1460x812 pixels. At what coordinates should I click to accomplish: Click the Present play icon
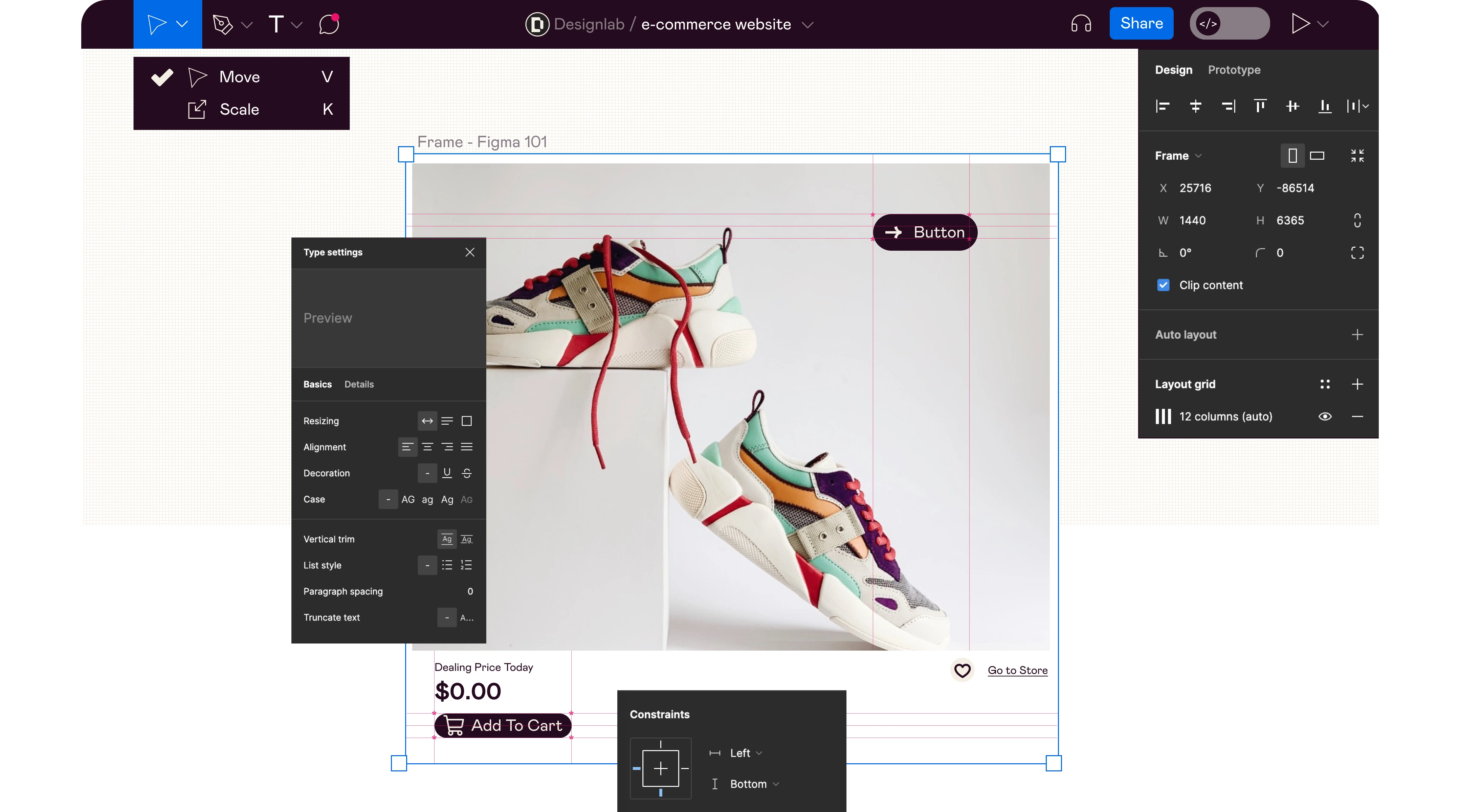pyautogui.click(x=1301, y=23)
